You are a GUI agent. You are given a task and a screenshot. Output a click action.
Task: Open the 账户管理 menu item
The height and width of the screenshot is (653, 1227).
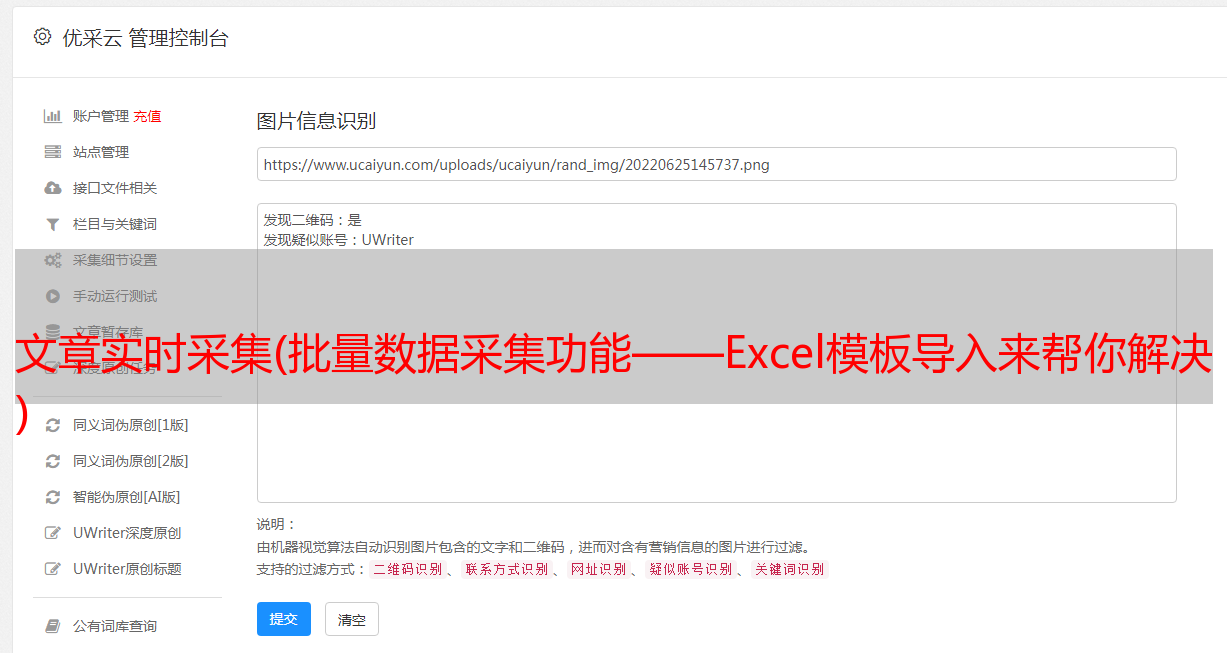(101, 116)
